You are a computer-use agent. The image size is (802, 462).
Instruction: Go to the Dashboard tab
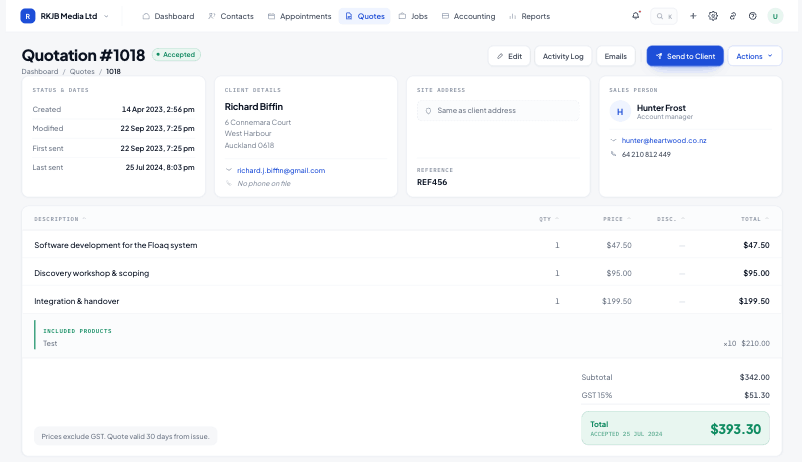click(x=168, y=16)
